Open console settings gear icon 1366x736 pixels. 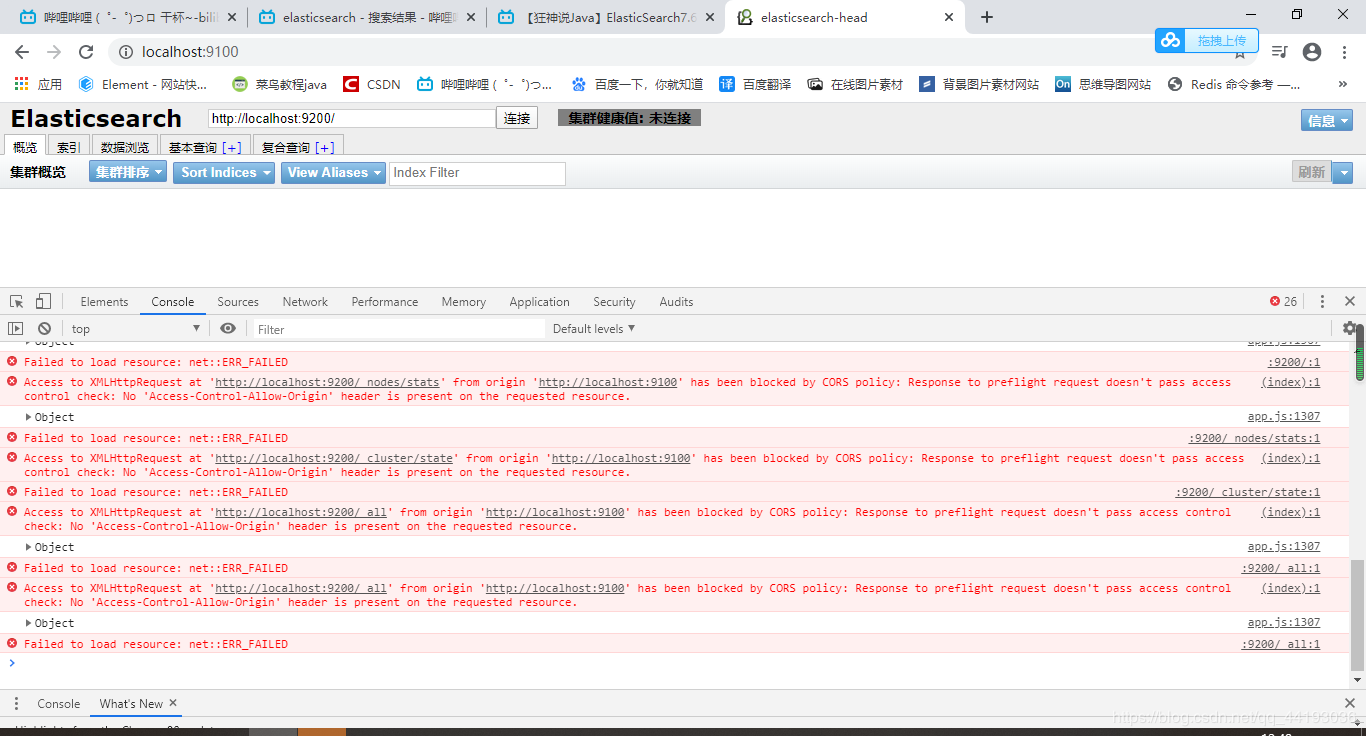pos(1350,328)
